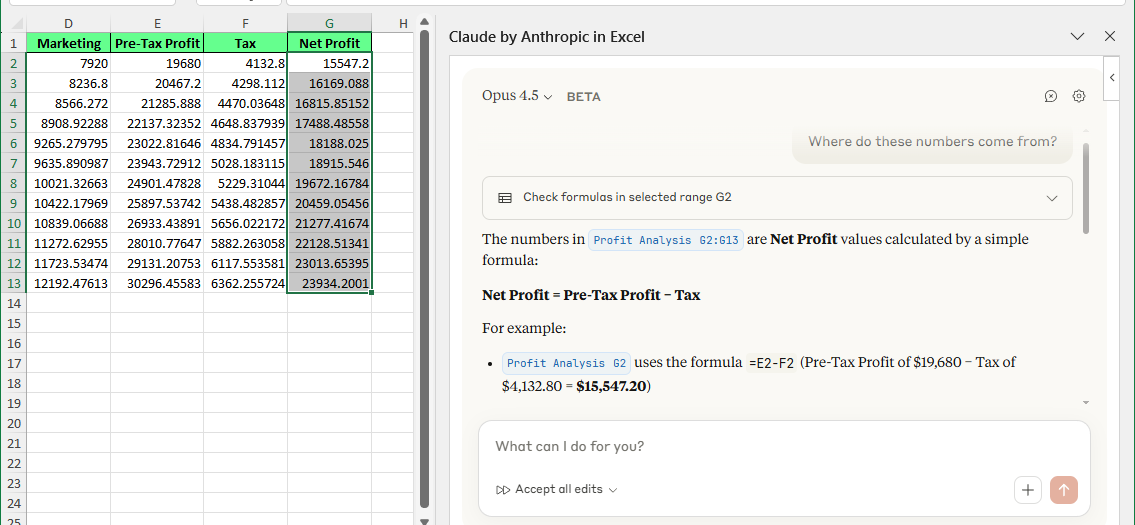Click the plus attachment button
1135x525 pixels.
(x=1028, y=490)
